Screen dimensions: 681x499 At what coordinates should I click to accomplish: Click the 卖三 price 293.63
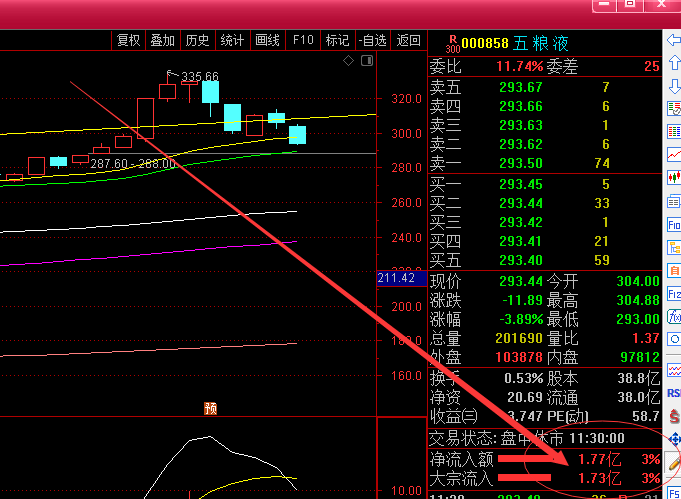click(521, 125)
